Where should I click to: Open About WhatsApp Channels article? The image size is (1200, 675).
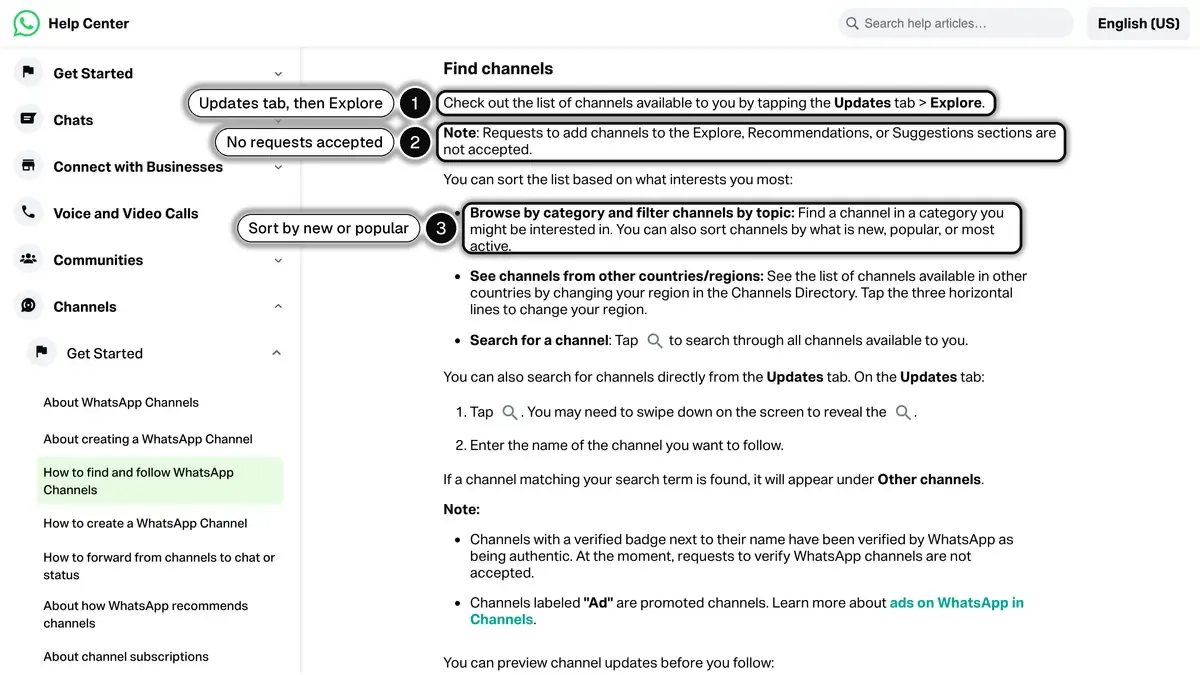click(121, 402)
